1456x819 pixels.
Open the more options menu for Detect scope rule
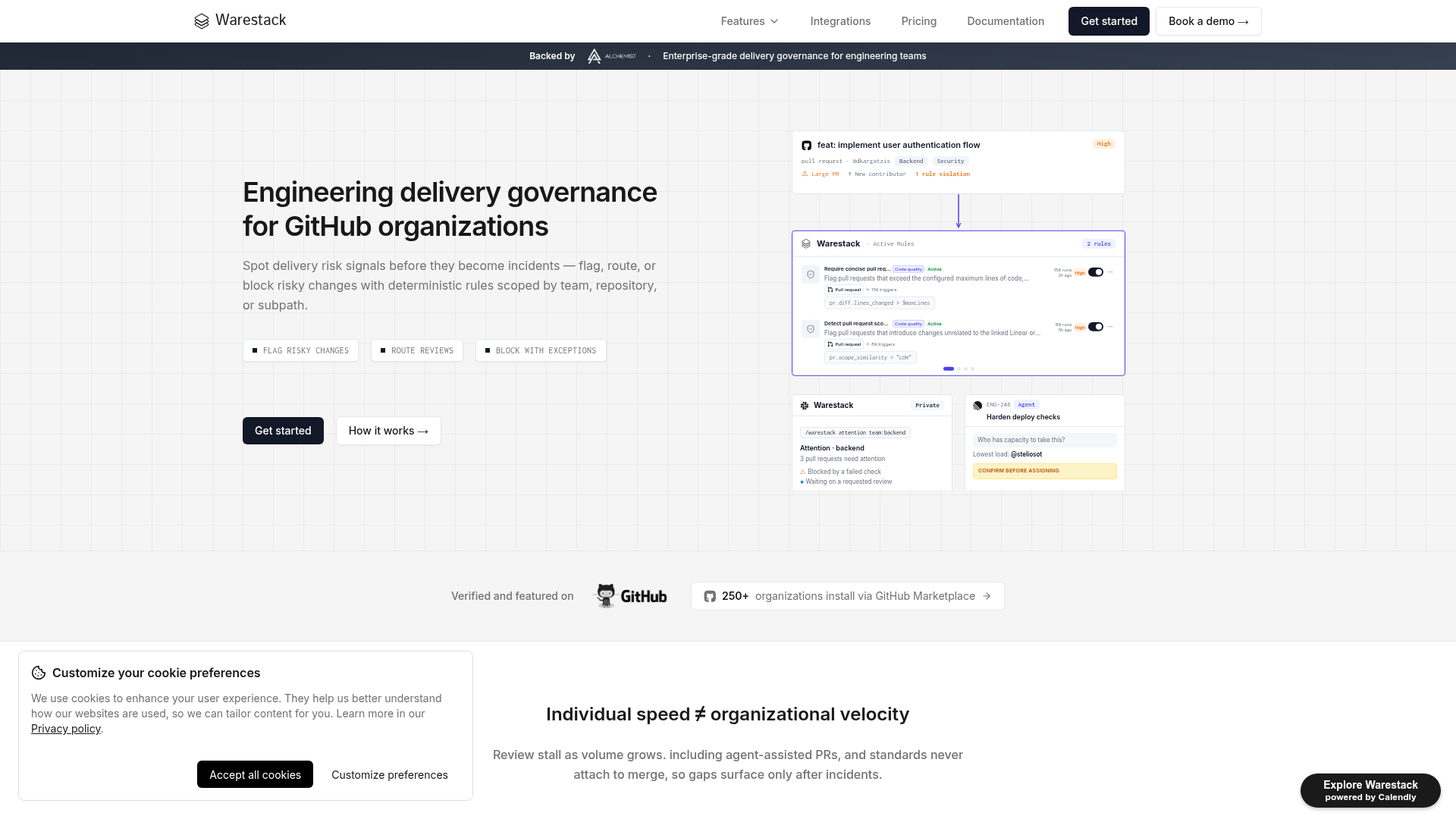(x=1110, y=327)
